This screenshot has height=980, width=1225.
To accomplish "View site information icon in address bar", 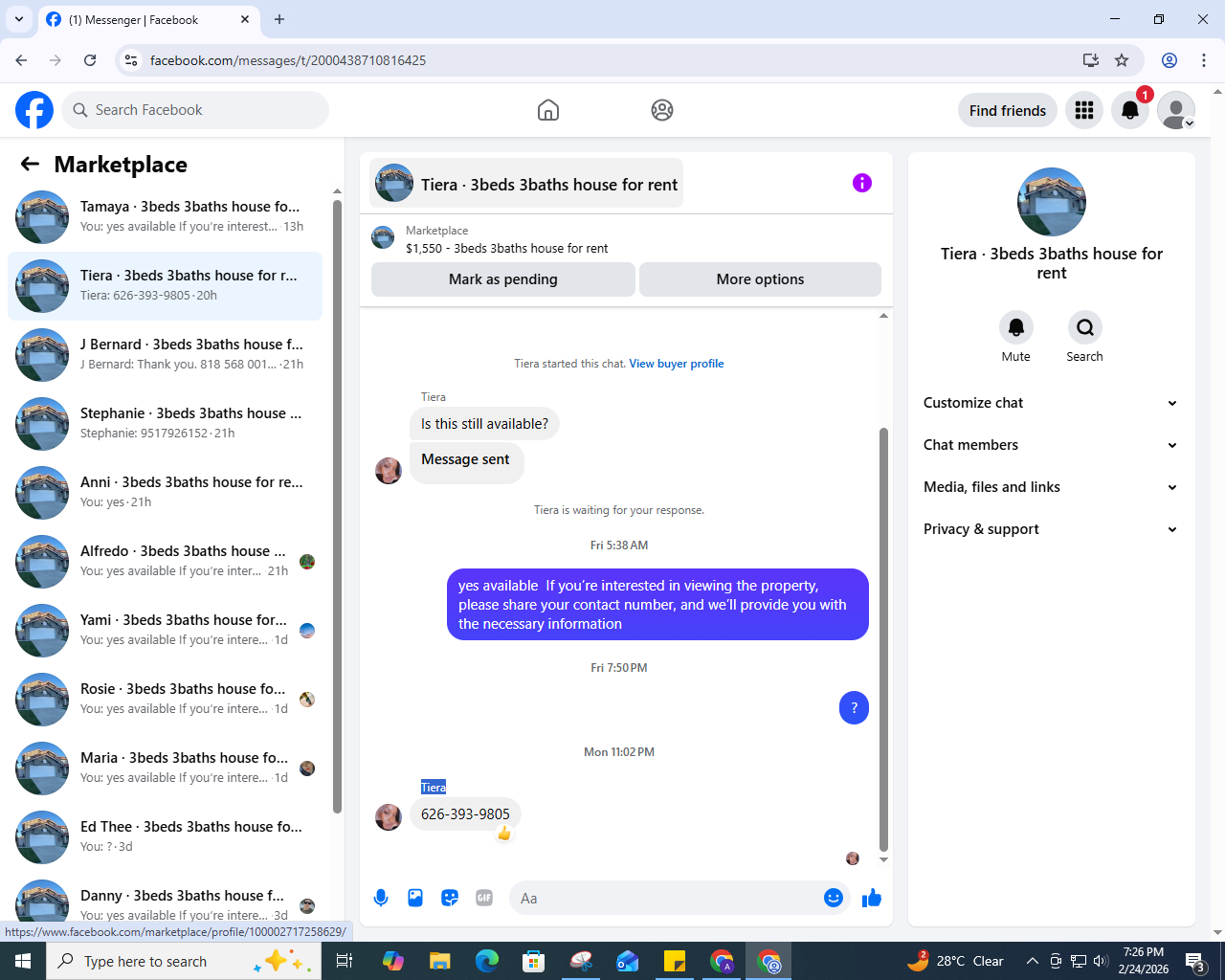I will [131, 60].
